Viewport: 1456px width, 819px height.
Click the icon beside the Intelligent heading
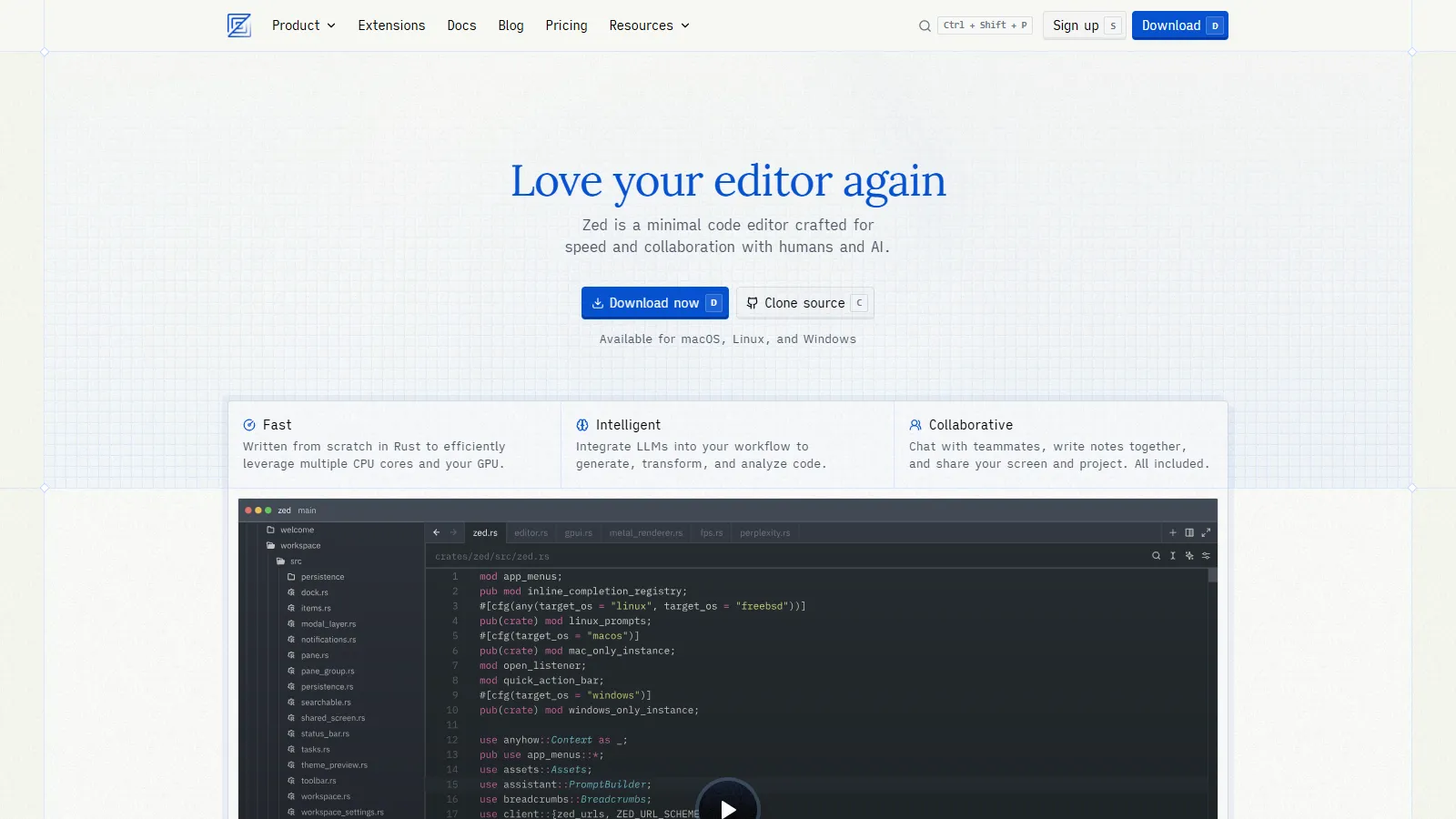[x=581, y=424]
